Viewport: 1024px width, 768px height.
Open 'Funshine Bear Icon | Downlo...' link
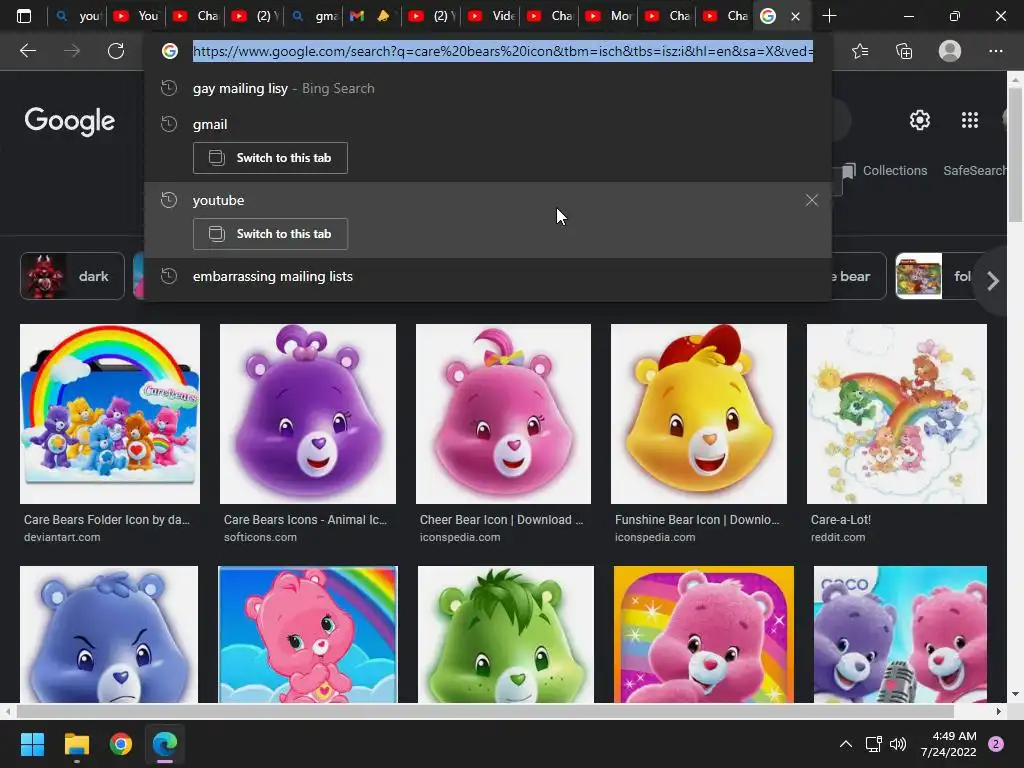(697, 520)
